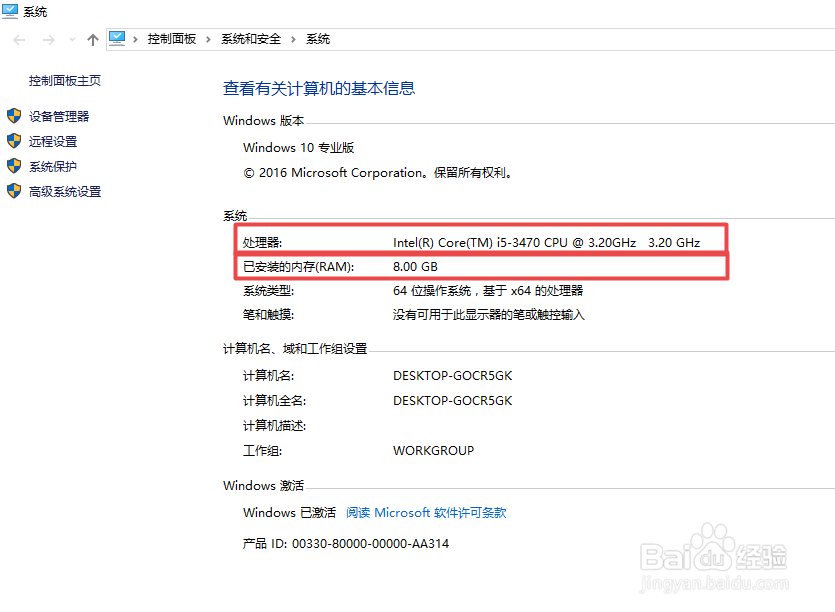Click shield icon beside 系统保护
The height and width of the screenshot is (612, 835).
click(14, 166)
